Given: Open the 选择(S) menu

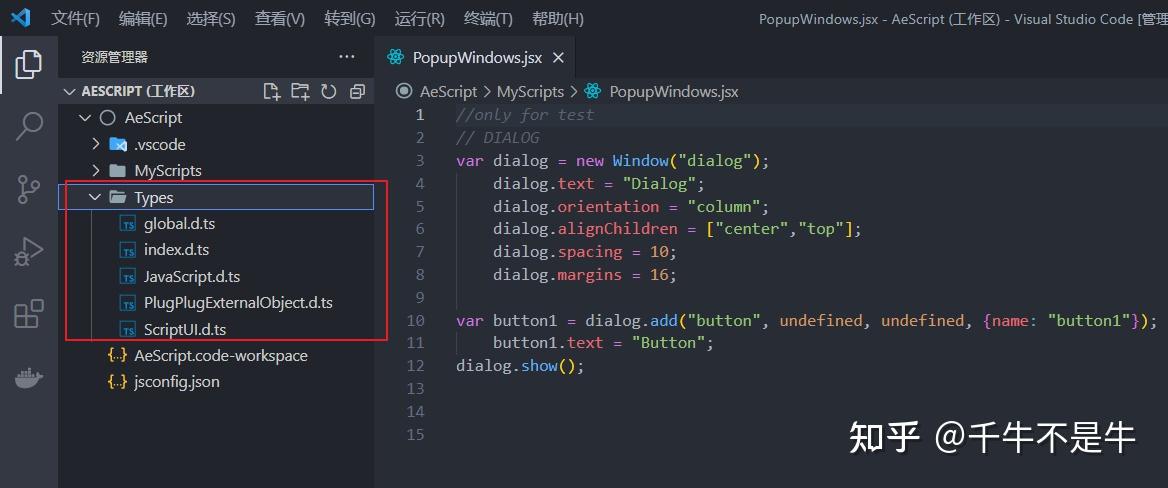Looking at the screenshot, I should pyautogui.click(x=212, y=19).
